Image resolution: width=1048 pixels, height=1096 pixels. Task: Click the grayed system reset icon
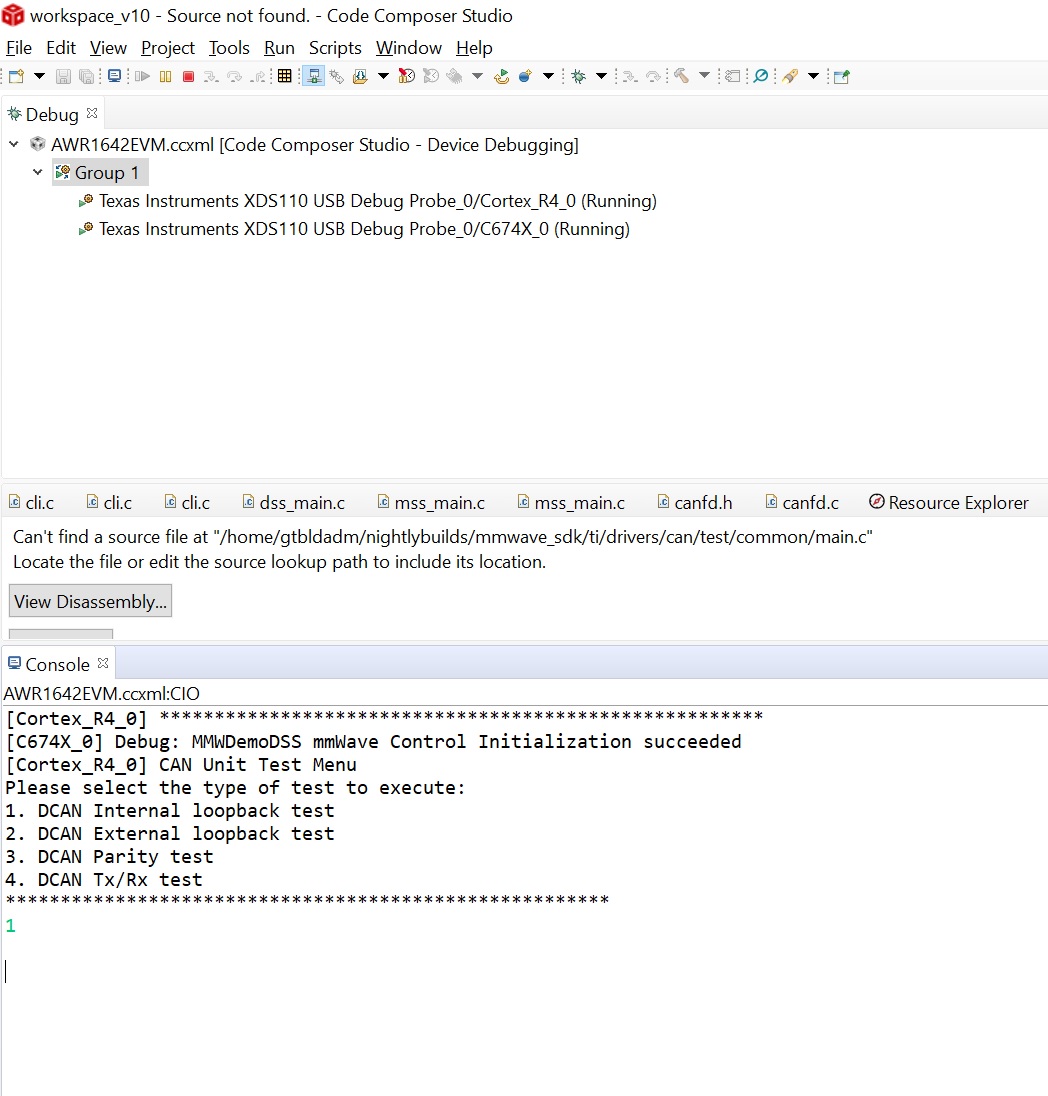click(431, 76)
